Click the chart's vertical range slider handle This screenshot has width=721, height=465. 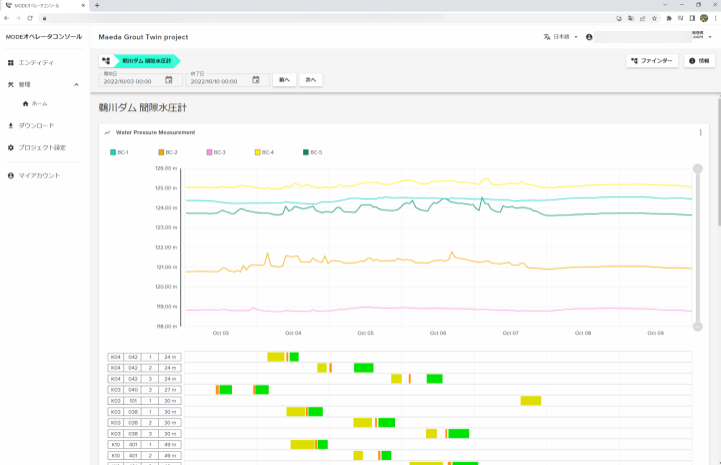(698, 169)
